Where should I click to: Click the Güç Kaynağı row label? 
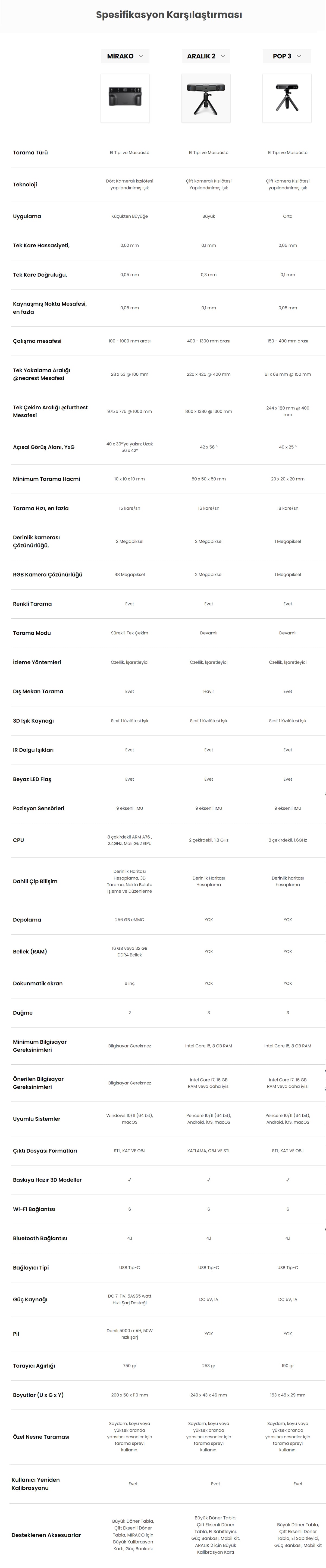pos(30,1299)
